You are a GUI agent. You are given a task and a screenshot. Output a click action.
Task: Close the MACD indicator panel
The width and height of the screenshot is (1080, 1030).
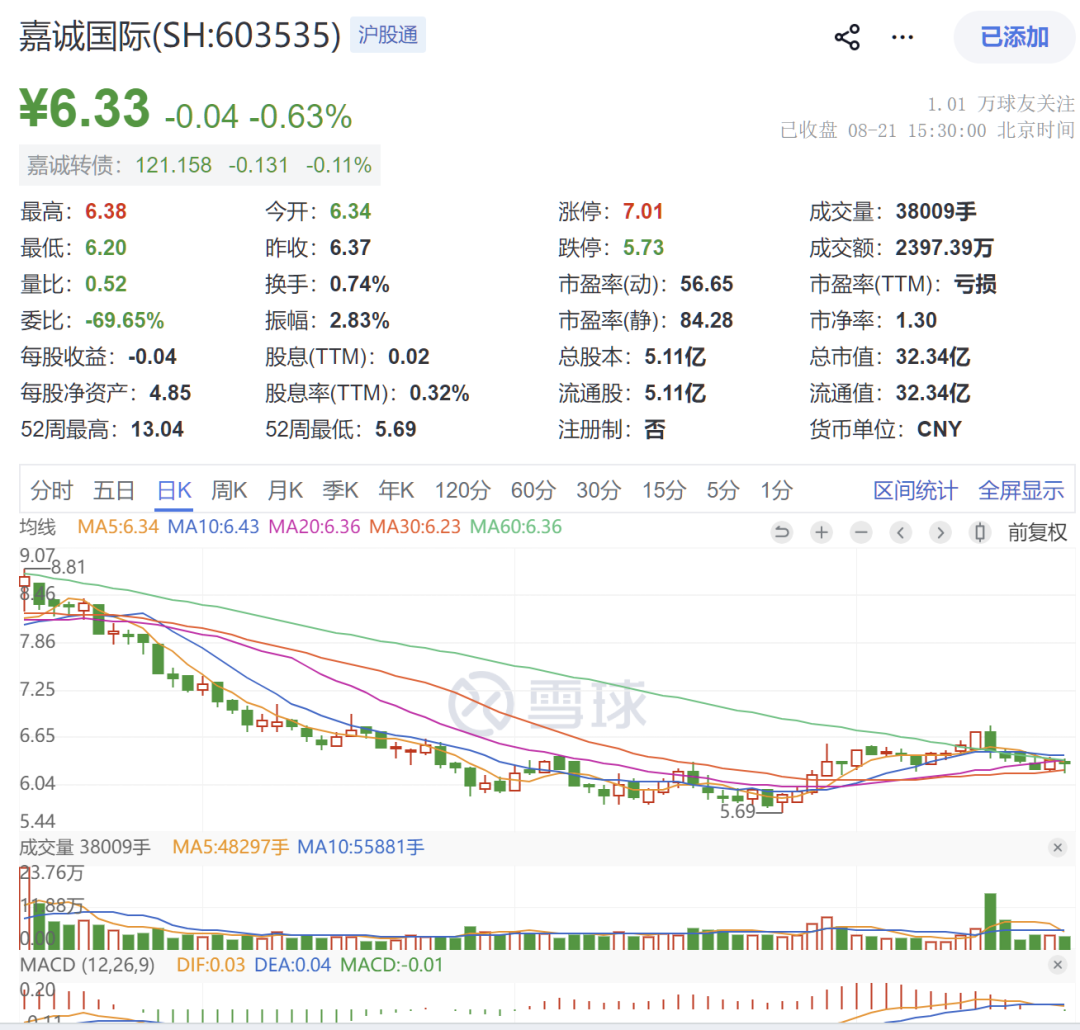(x=1058, y=965)
